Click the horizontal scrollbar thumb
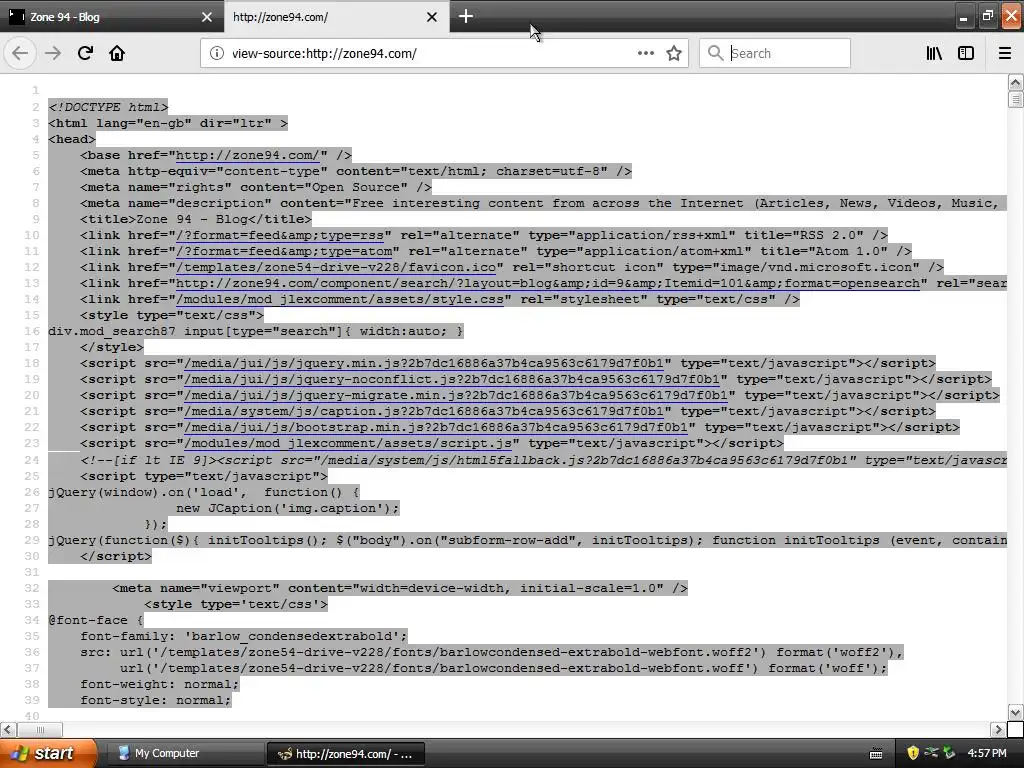Viewport: 1024px width, 768px height. pos(39,729)
